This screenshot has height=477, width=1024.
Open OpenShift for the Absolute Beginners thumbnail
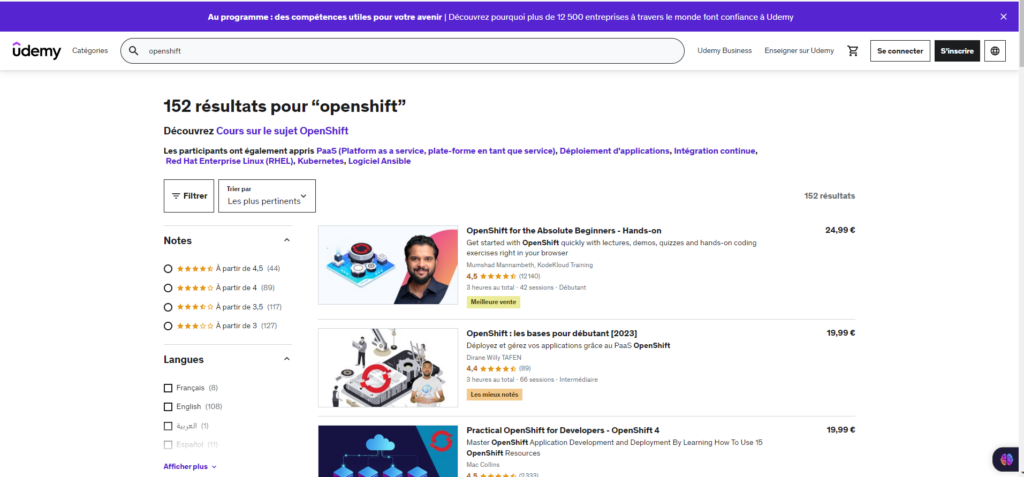point(388,265)
